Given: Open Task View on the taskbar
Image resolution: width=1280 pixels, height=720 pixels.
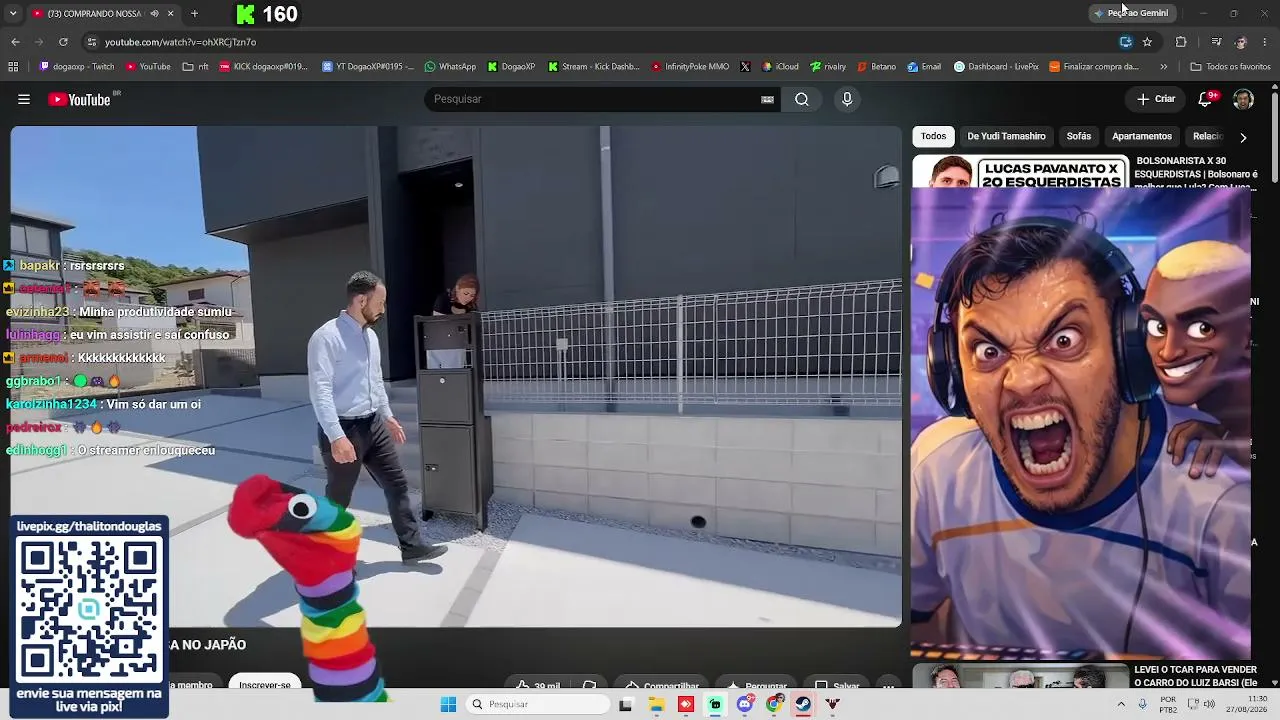Looking at the screenshot, I should point(626,704).
